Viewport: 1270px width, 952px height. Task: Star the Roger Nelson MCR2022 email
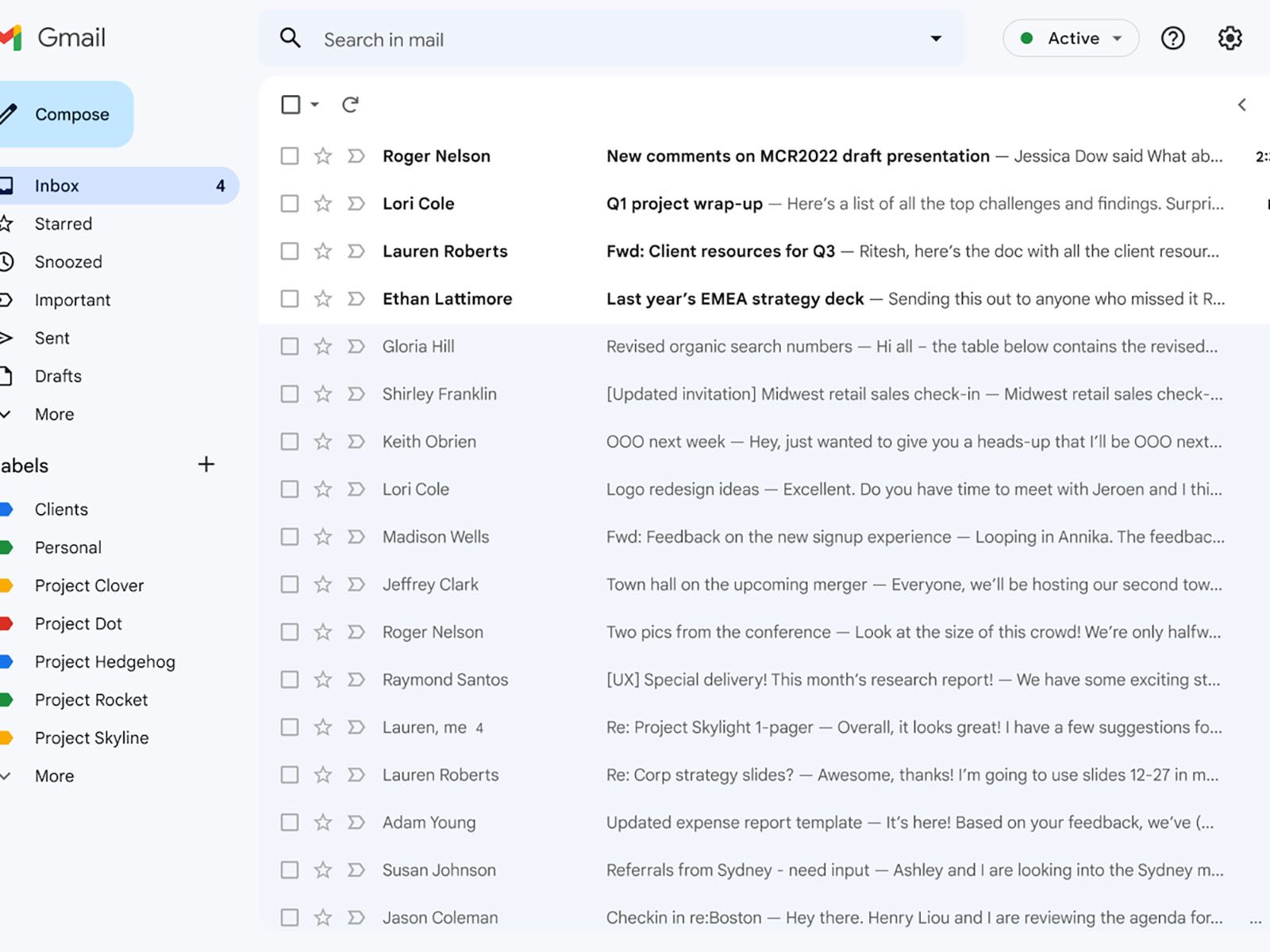coord(322,156)
